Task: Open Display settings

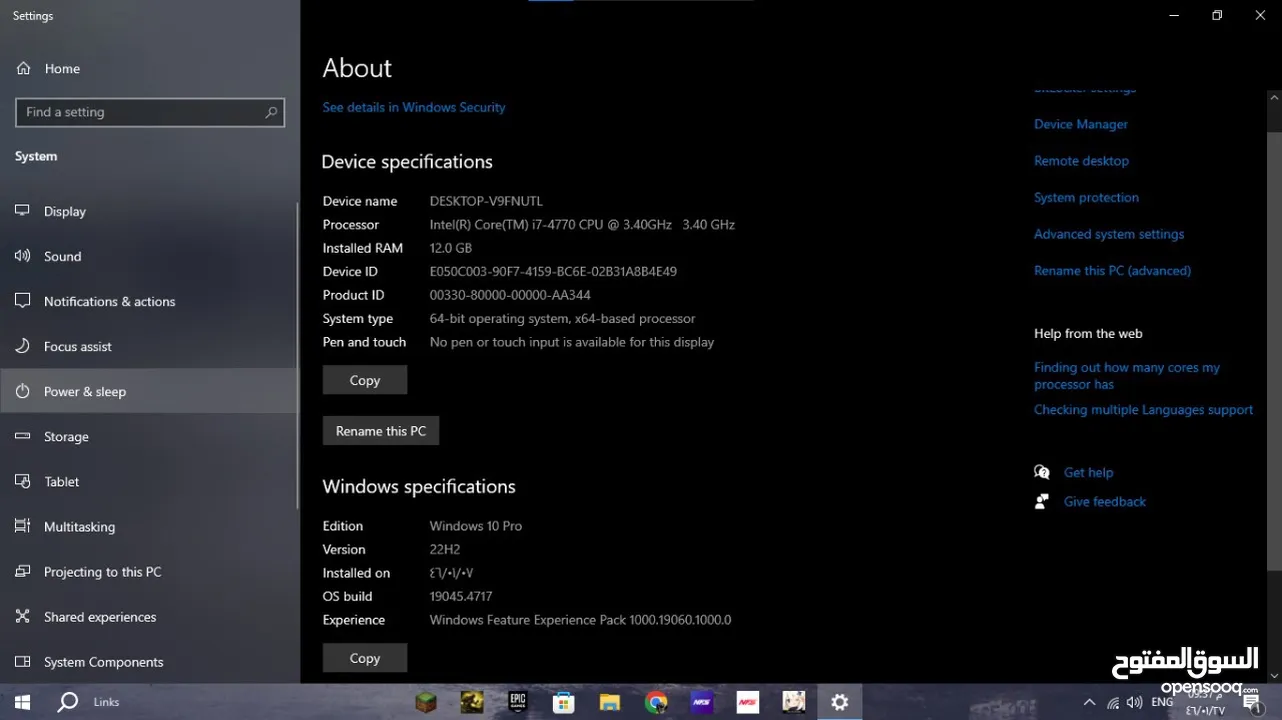Action: (150, 211)
